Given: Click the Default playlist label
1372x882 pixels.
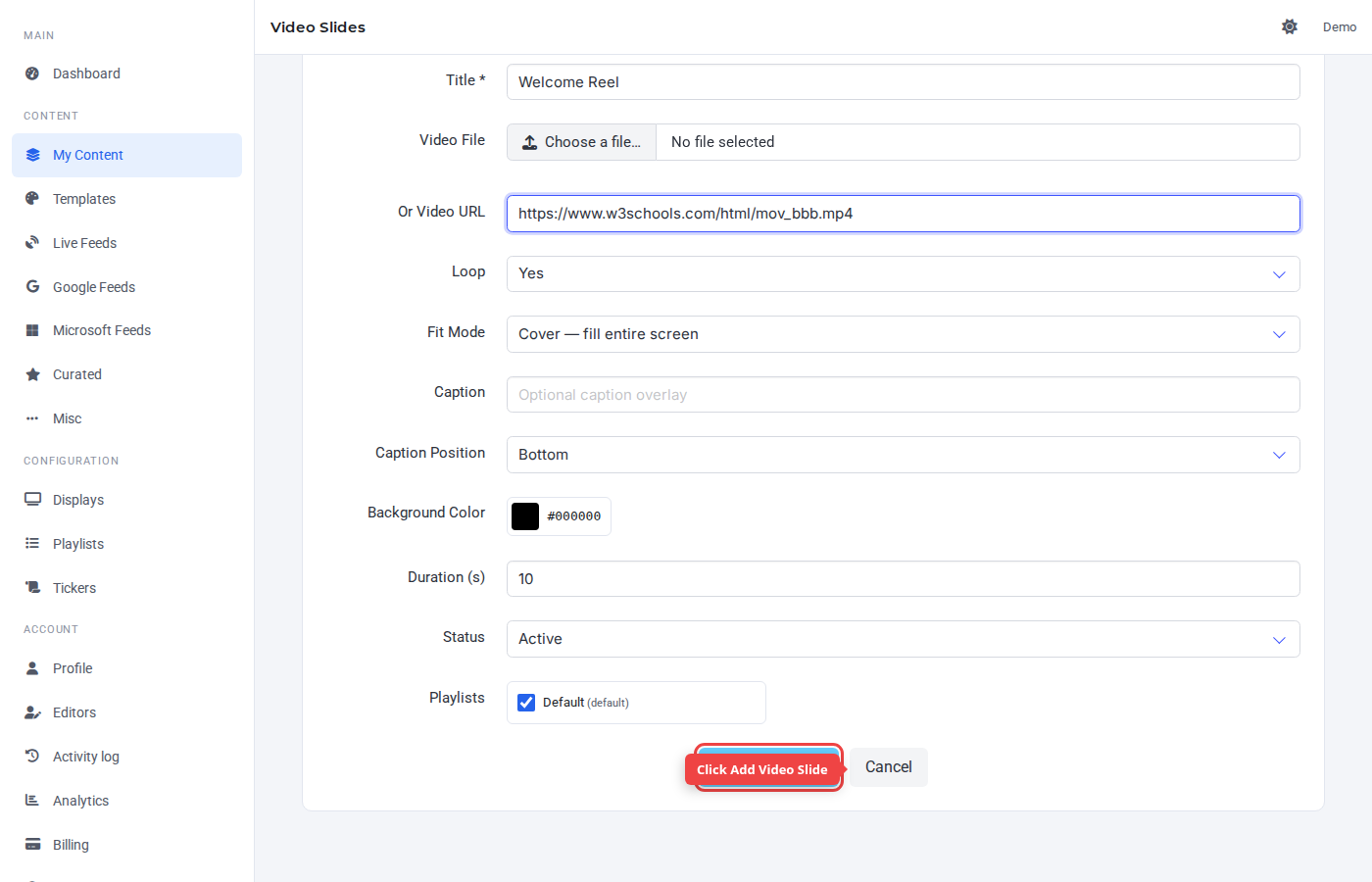Looking at the screenshot, I should point(586,703).
